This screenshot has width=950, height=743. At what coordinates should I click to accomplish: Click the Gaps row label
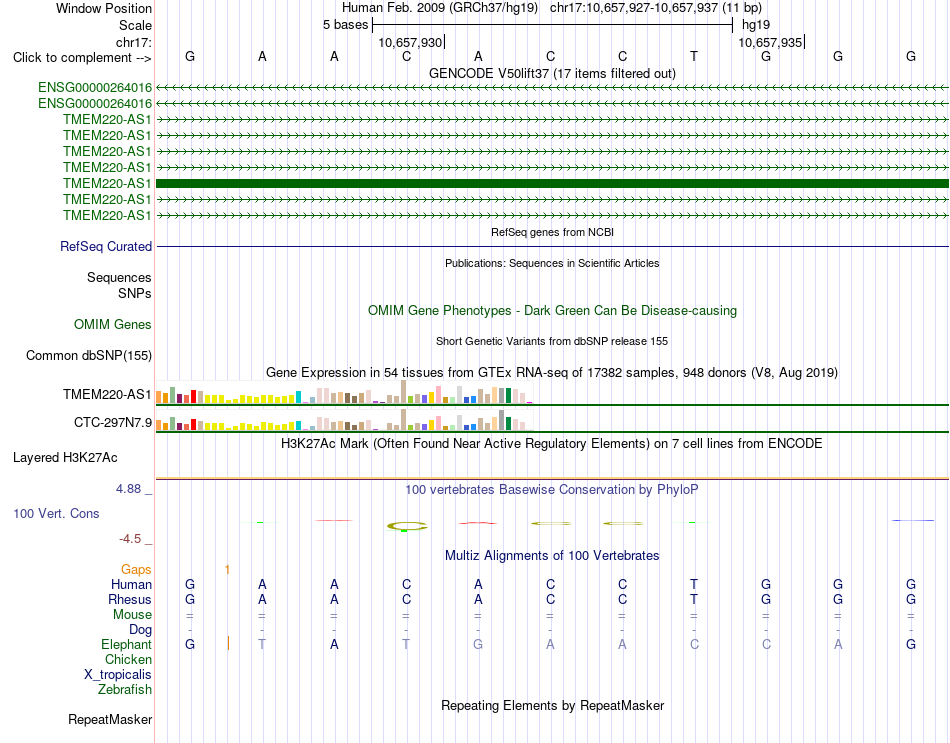pyautogui.click(x=136, y=569)
